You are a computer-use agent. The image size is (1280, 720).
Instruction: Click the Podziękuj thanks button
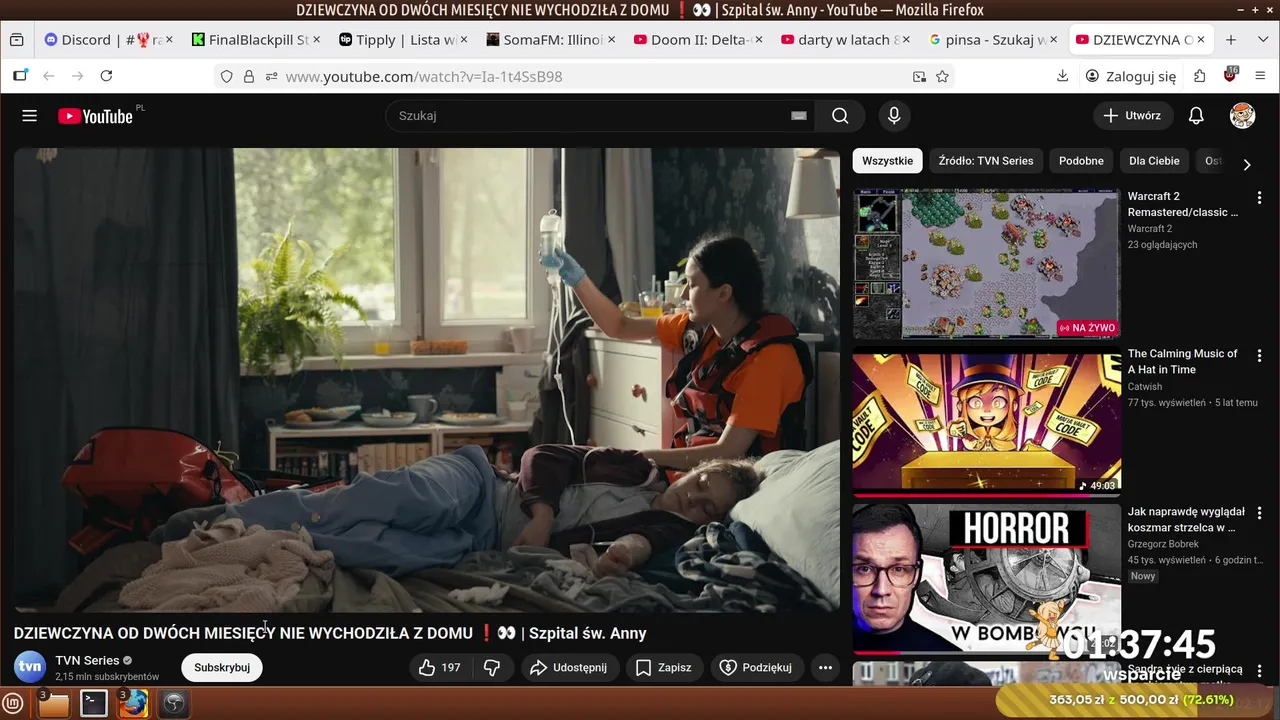[756, 667]
